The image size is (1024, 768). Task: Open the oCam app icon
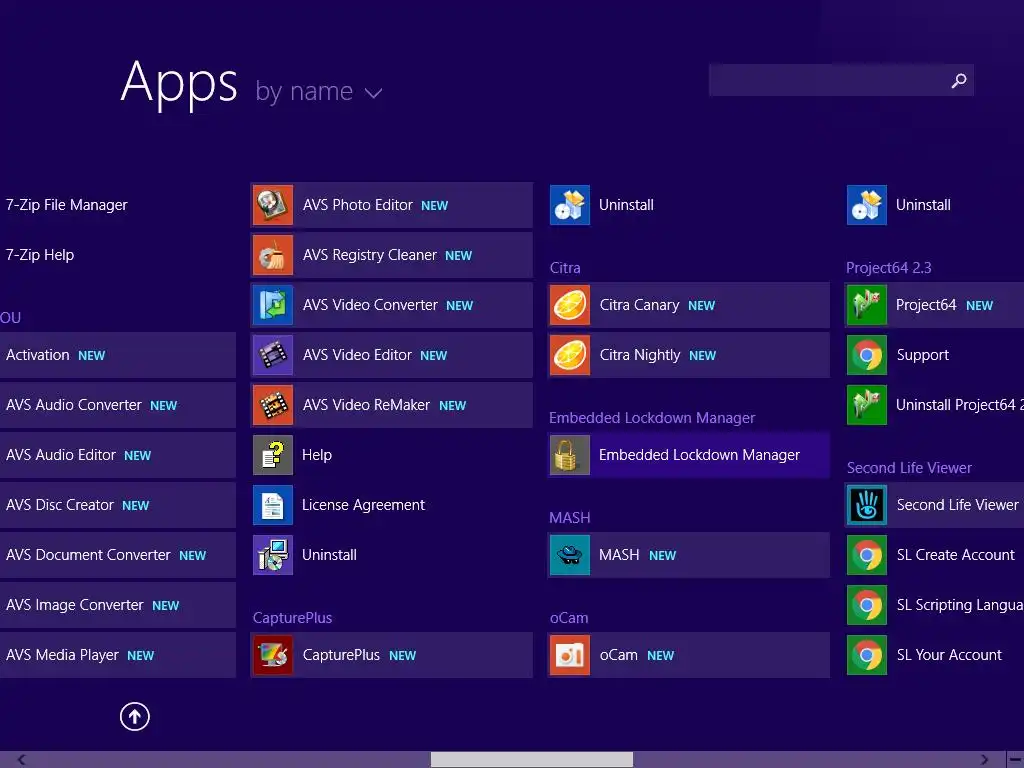(569, 655)
